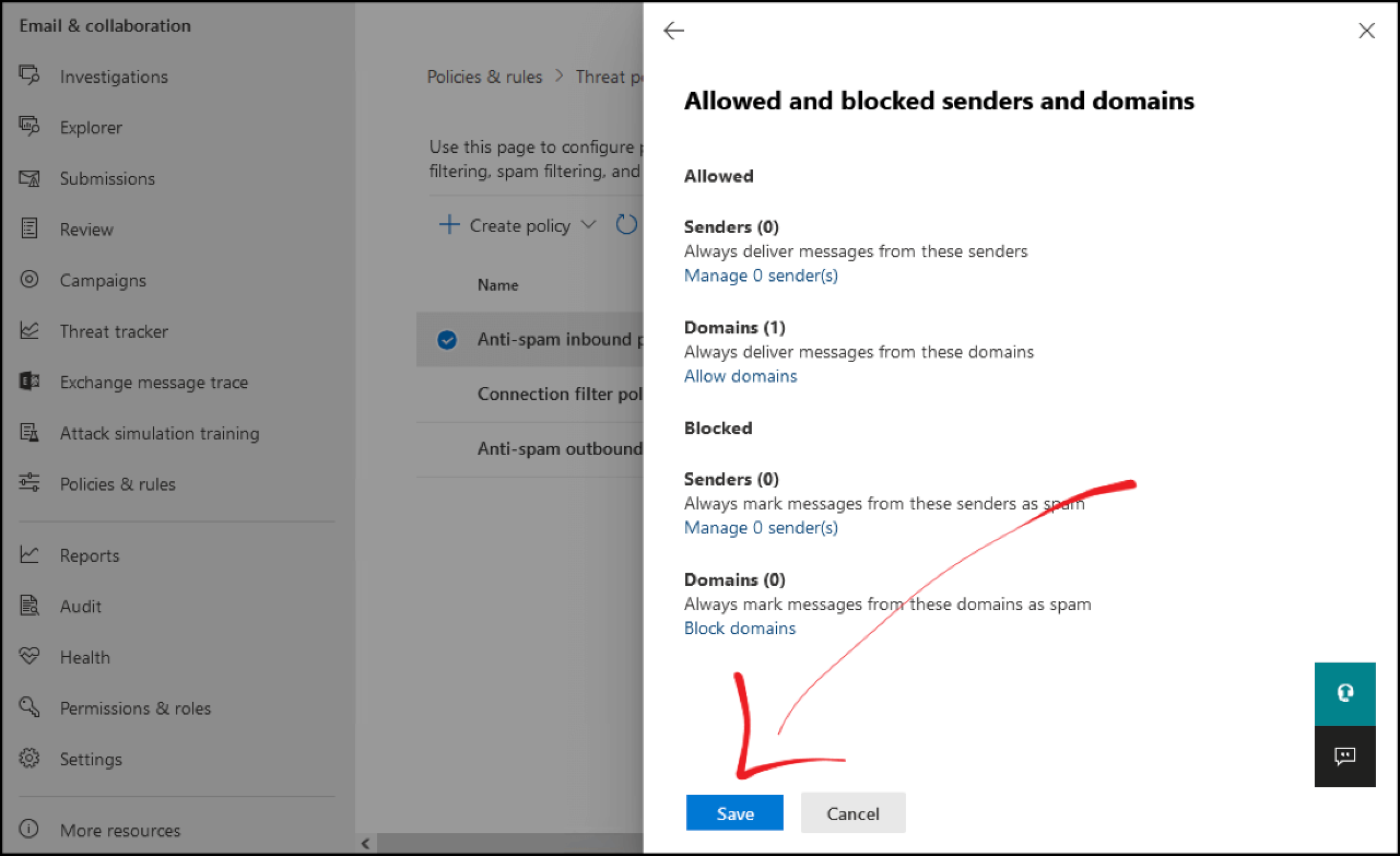Click the Threat policies breadcrumb
1400x857 pixels.
[609, 76]
